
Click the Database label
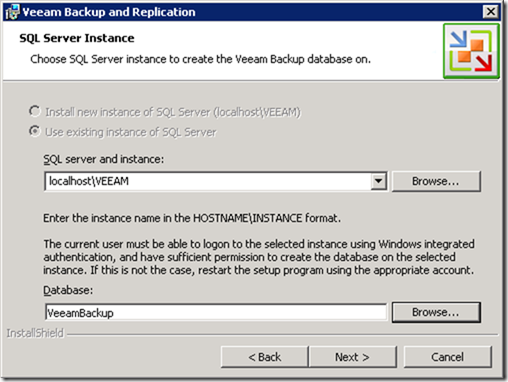[68, 290]
